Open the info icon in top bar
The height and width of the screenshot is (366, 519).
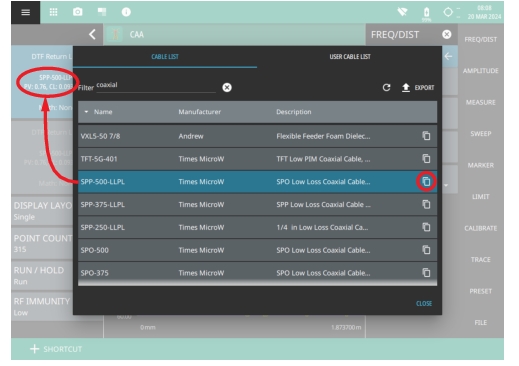point(126,12)
